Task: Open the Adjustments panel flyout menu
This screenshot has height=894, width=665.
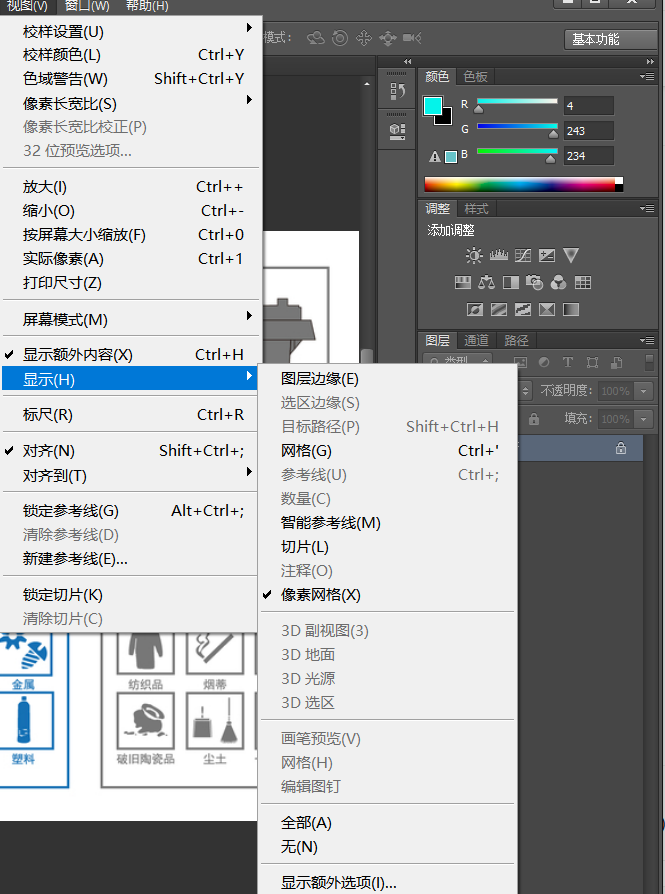Action: click(x=647, y=209)
